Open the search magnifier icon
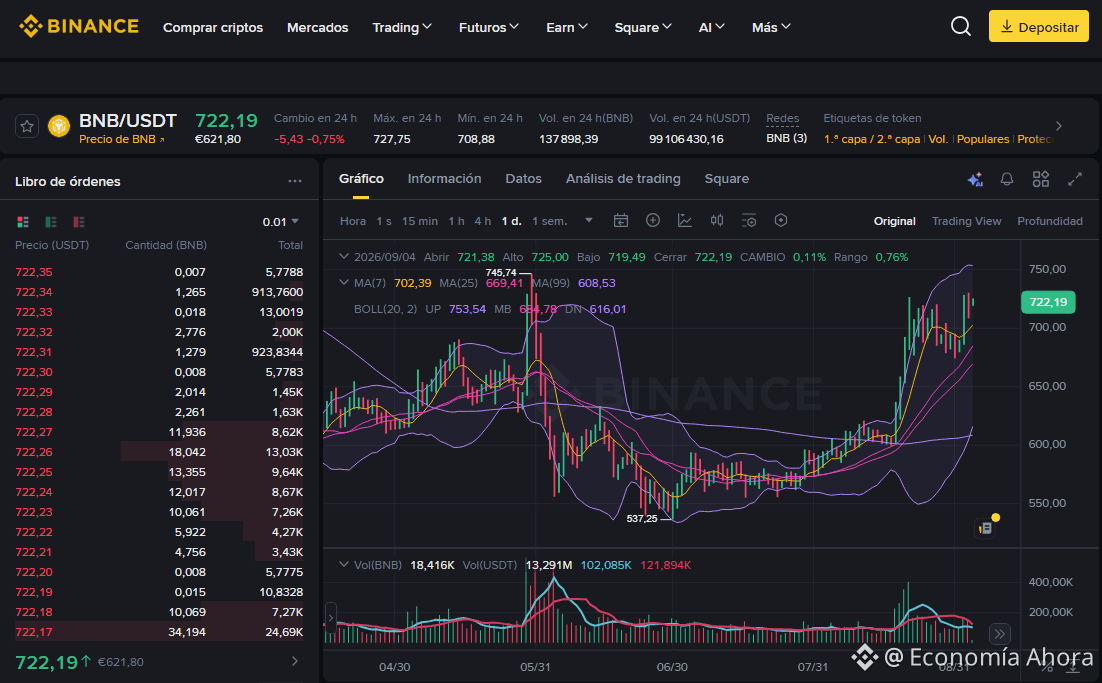This screenshot has width=1102, height=683. 961,27
